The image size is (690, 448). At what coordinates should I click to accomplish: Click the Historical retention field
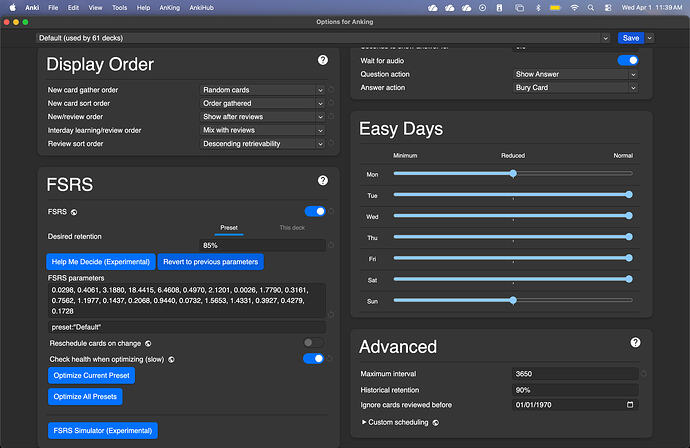pos(575,390)
